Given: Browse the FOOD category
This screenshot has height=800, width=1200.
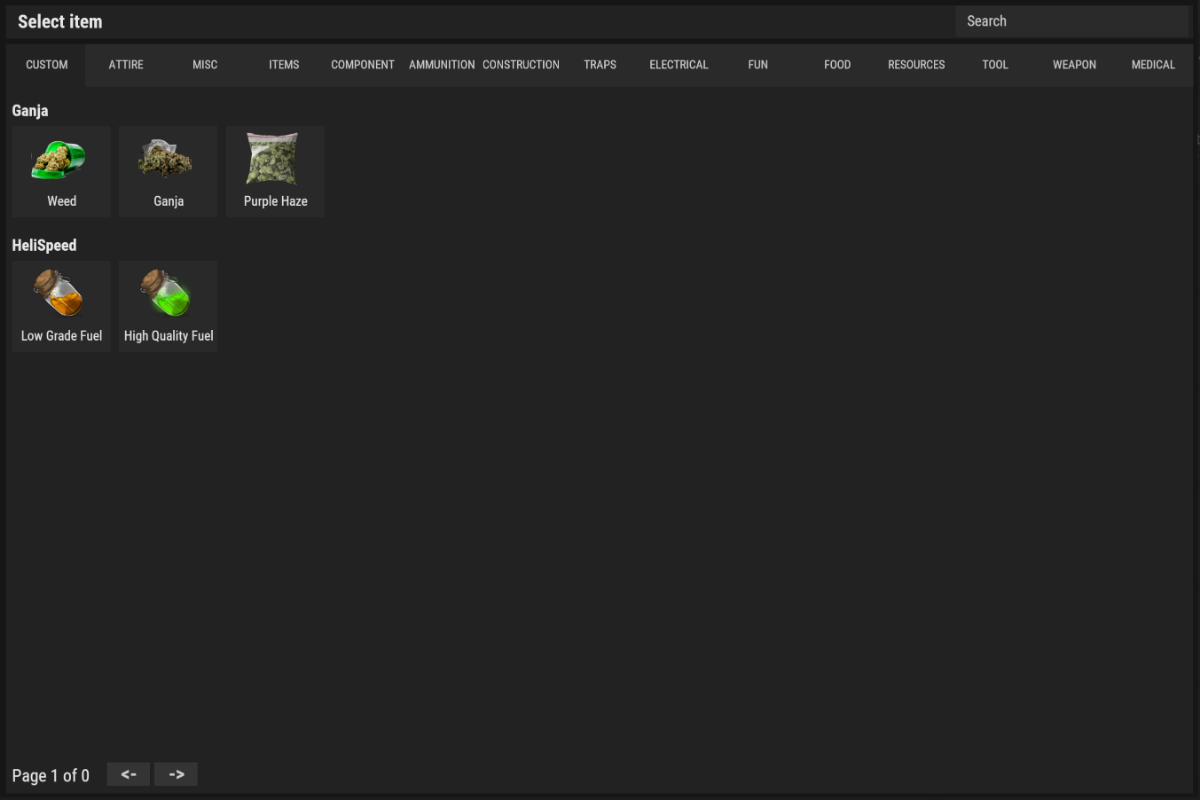Looking at the screenshot, I should [837, 64].
